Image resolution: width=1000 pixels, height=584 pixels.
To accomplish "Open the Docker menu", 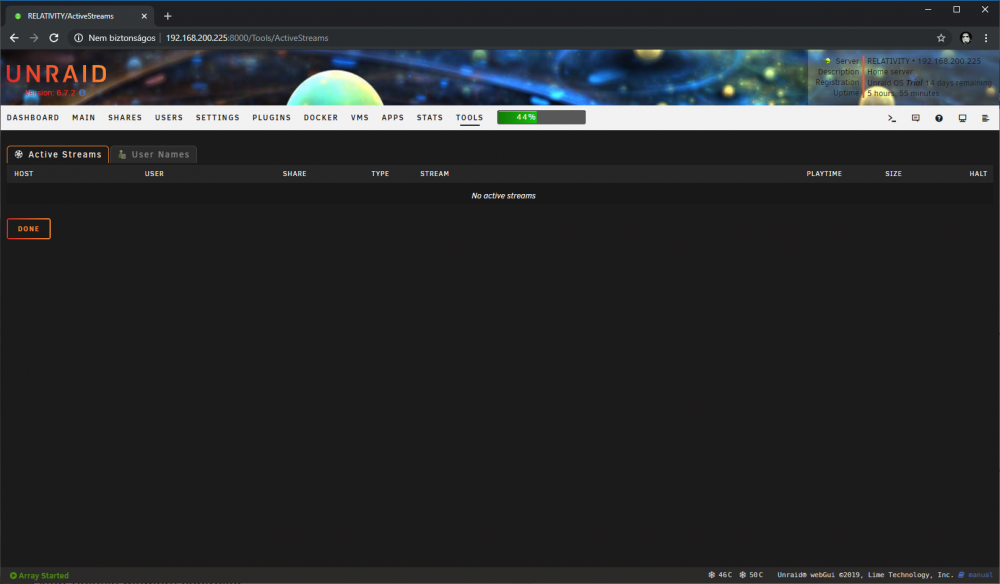I will (x=321, y=118).
